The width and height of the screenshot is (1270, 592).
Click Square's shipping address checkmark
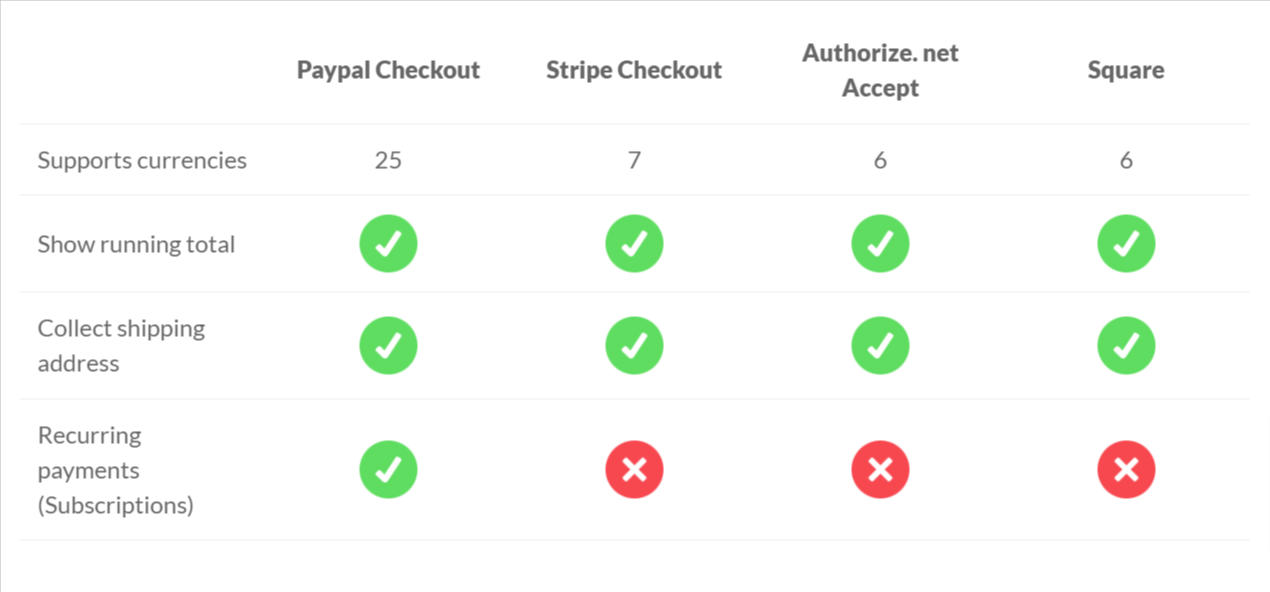[1126, 346]
